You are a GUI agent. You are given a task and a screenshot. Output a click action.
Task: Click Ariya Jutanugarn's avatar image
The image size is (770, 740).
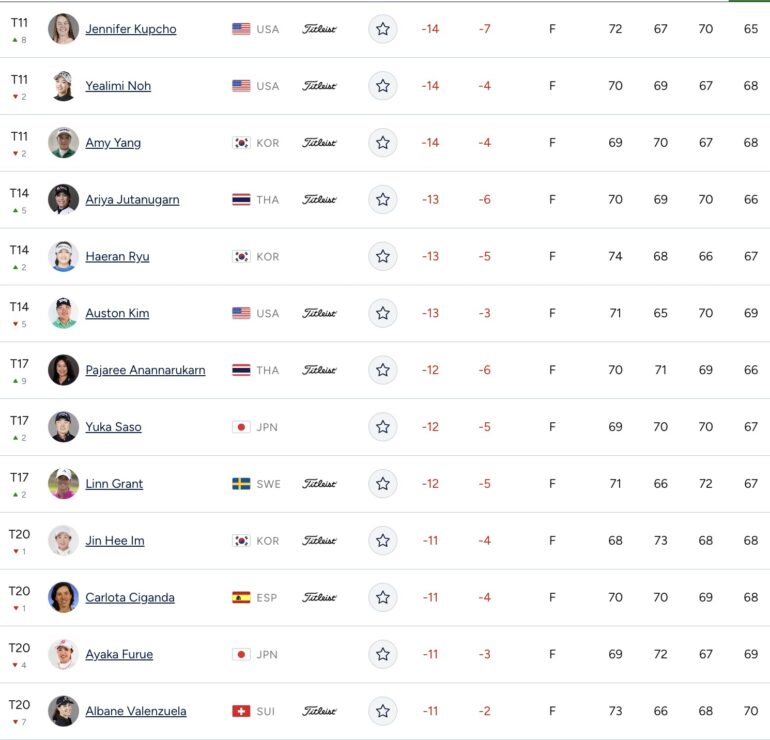click(x=63, y=199)
